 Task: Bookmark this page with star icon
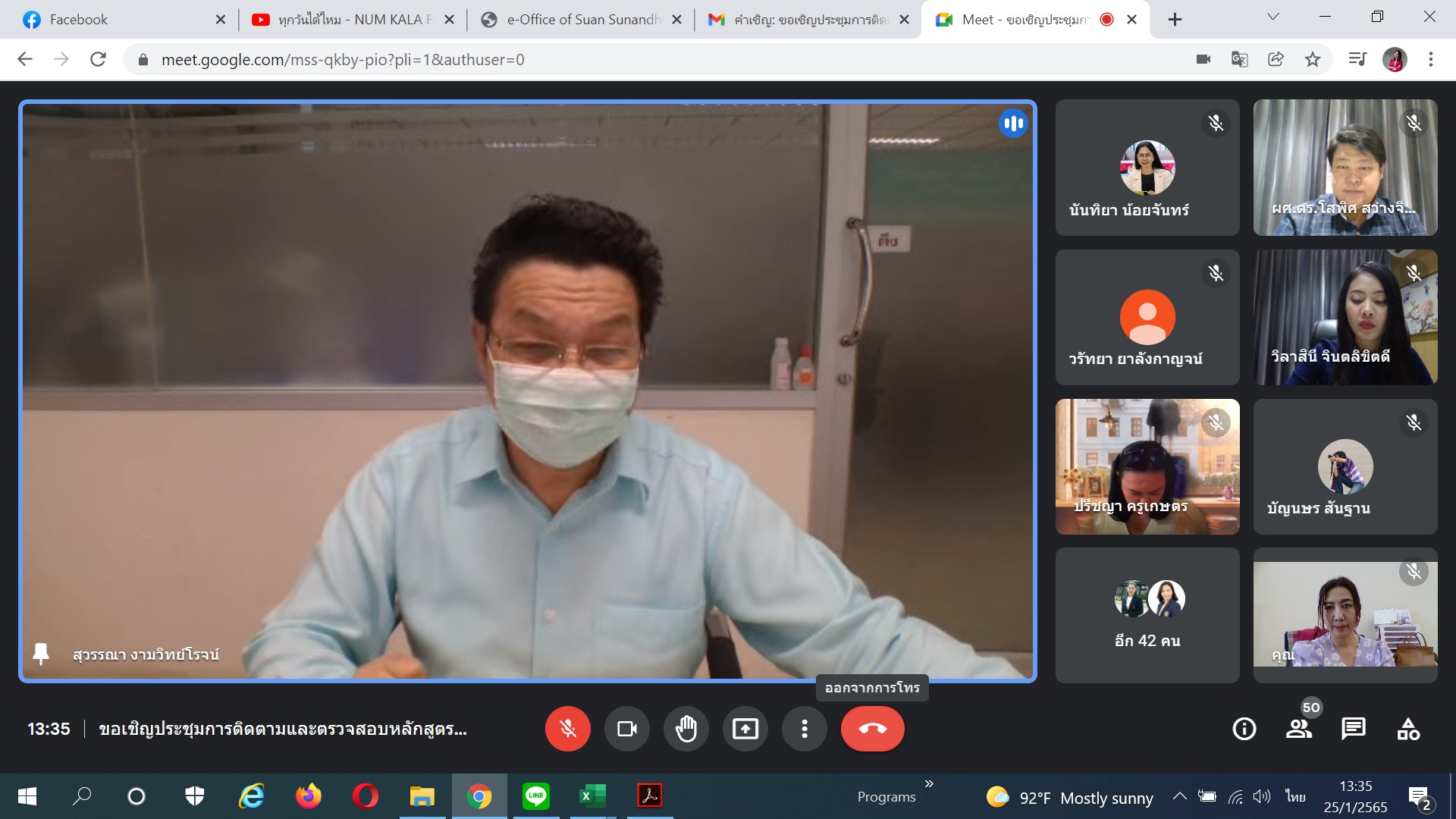pyautogui.click(x=1313, y=59)
